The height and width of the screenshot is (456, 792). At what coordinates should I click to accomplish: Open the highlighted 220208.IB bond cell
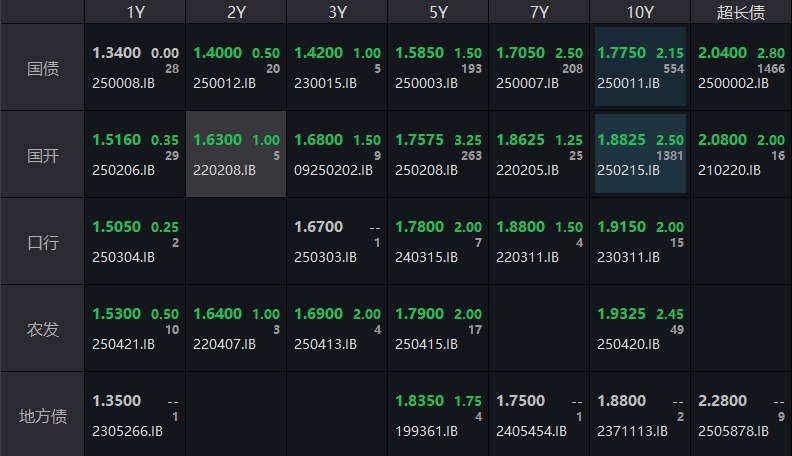click(x=236, y=155)
